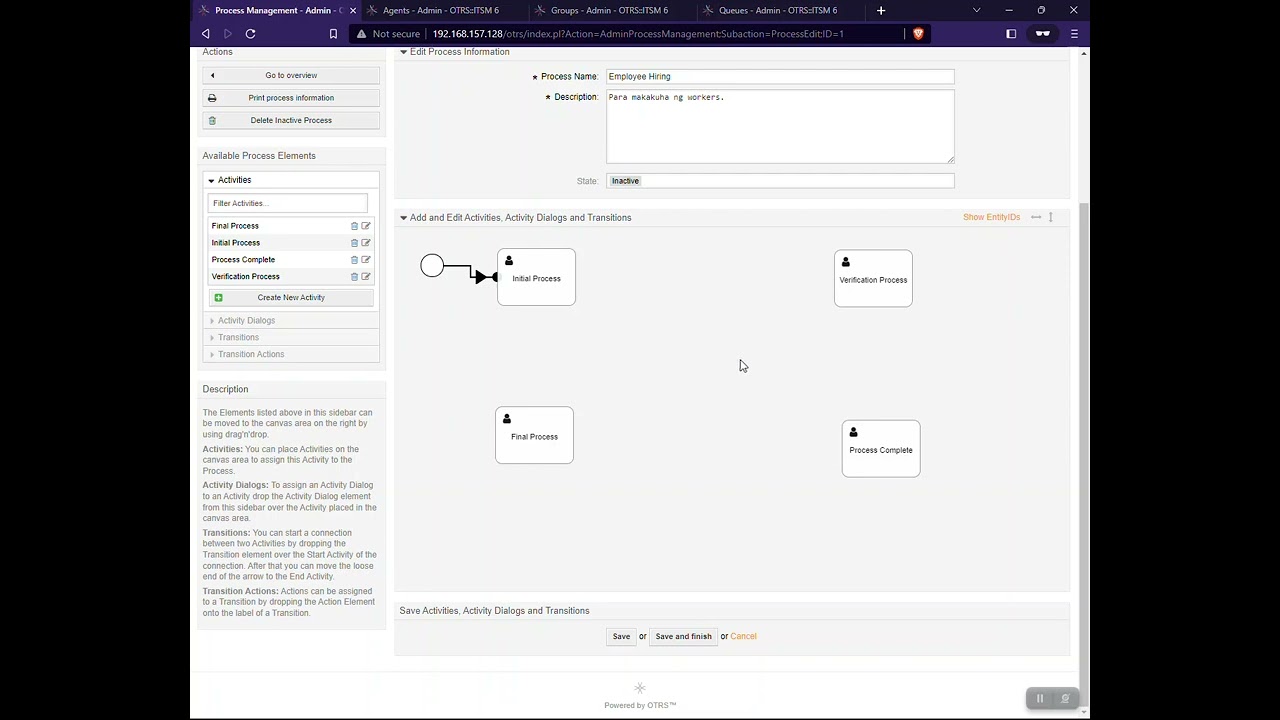Click the user icon in Process Complete box

(x=853, y=432)
